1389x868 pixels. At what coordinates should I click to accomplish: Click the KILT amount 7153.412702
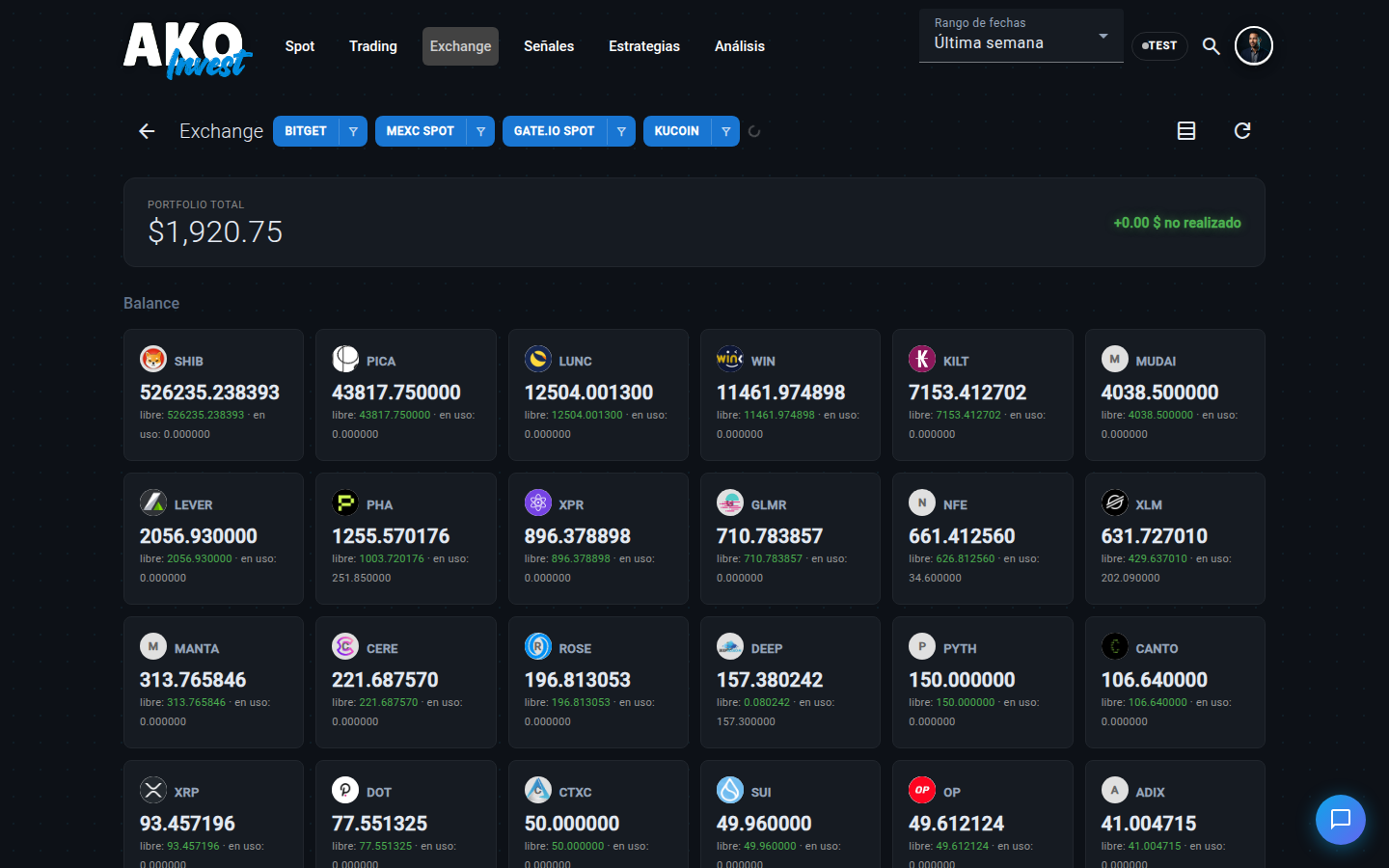click(967, 393)
